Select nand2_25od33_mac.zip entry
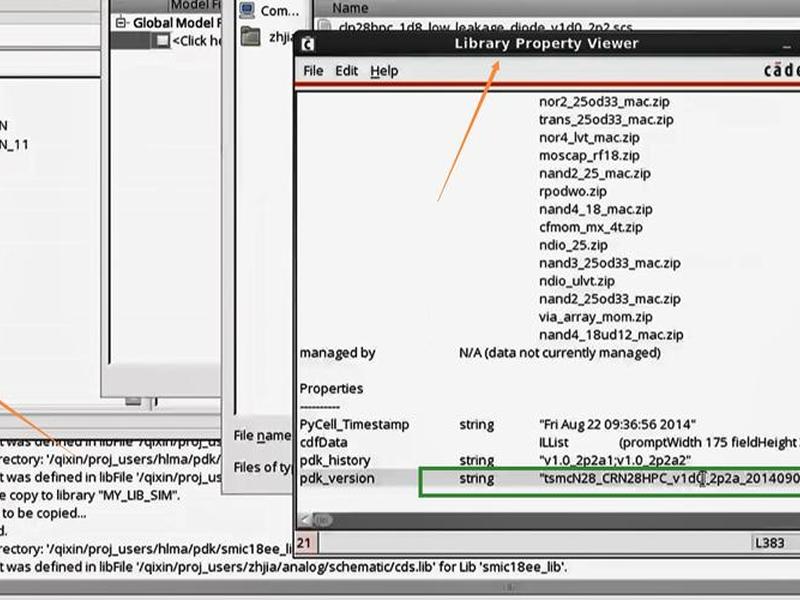800x600 pixels. coord(610,299)
